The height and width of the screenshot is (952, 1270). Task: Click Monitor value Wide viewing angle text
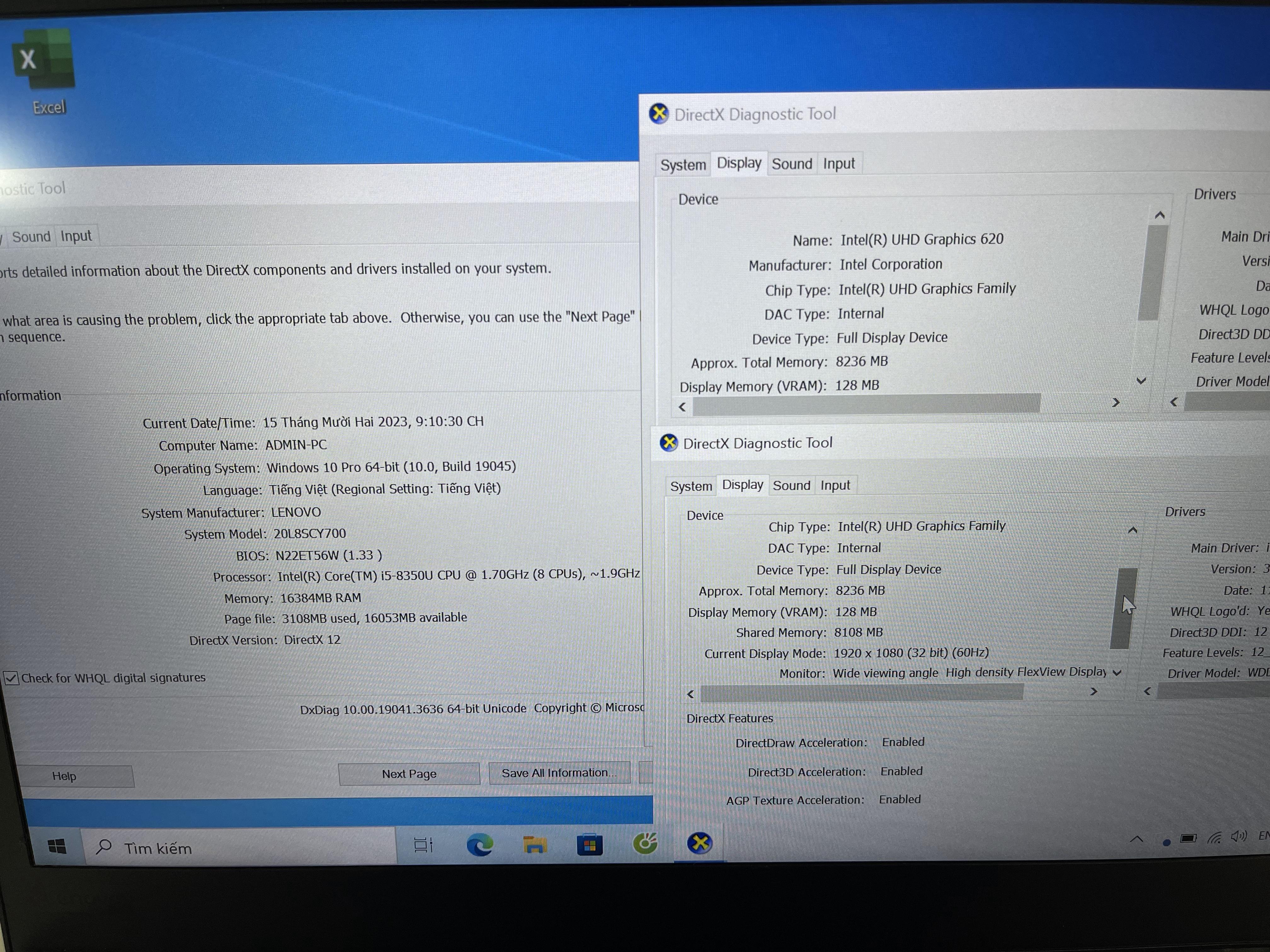[970, 672]
